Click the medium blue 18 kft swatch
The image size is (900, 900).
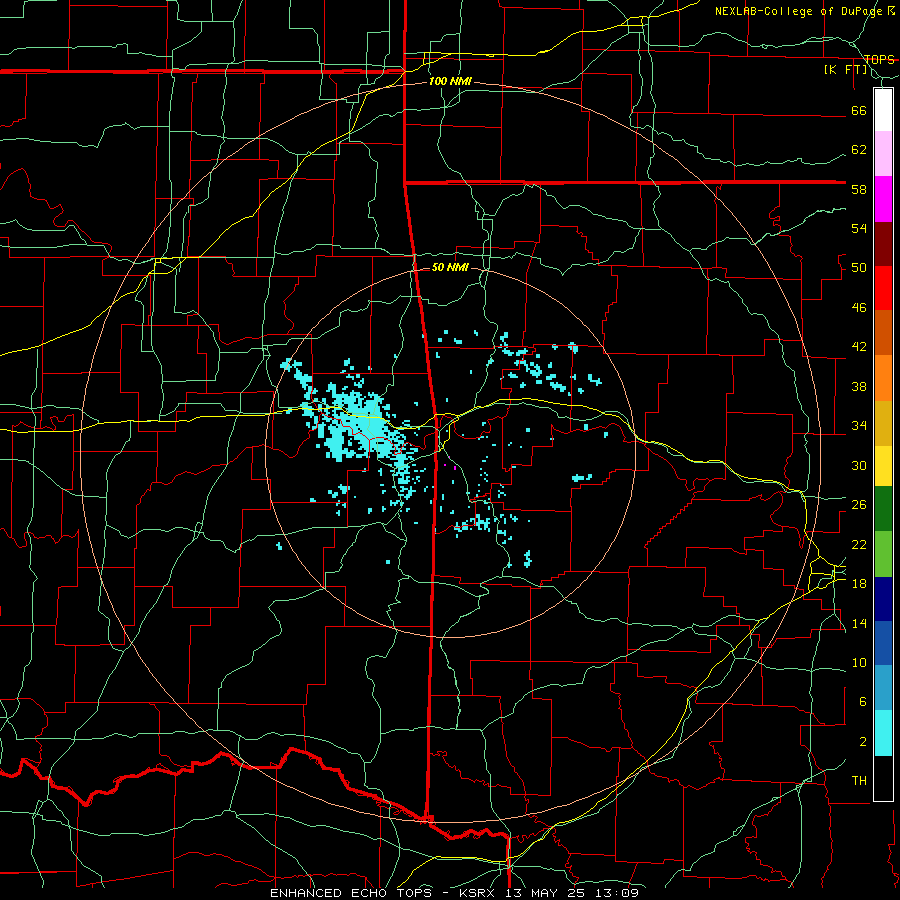[x=883, y=643]
